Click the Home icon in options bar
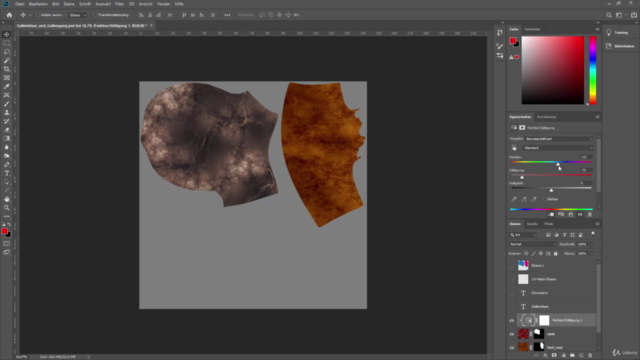 (9, 15)
